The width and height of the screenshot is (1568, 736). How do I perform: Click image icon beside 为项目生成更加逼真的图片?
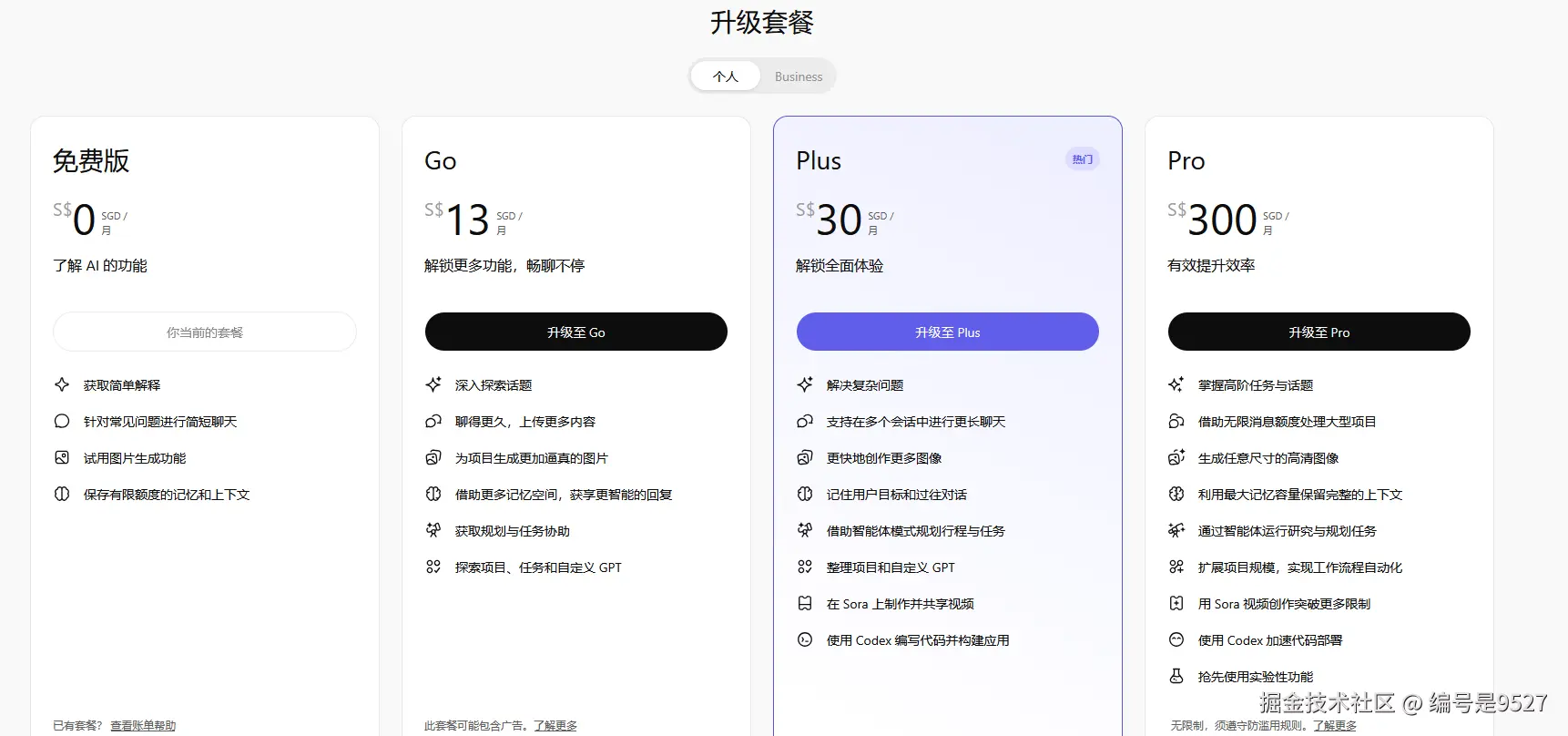pos(433,457)
